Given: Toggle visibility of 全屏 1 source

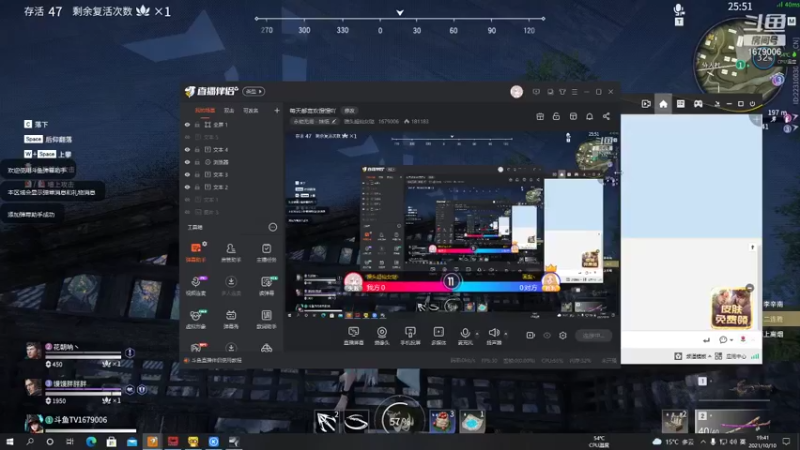Looking at the screenshot, I should click(187, 124).
